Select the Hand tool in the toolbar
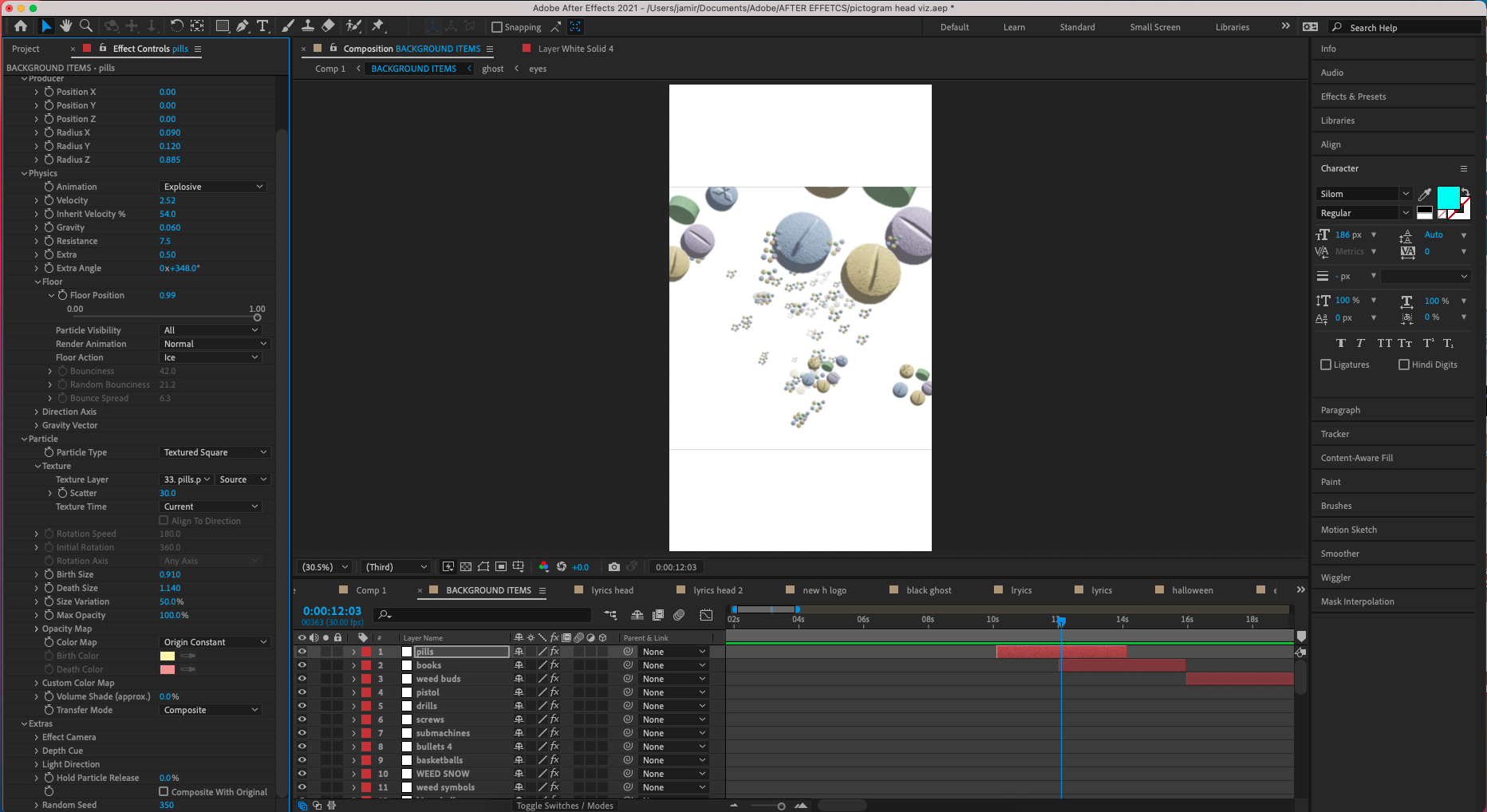 pos(66,26)
